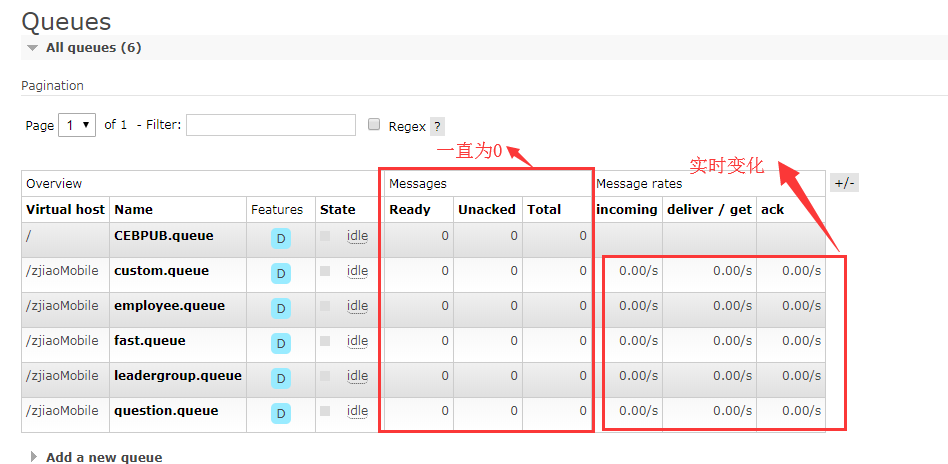948x464 pixels.
Task: Sort by the Unacked column header
Action: point(487,210)
